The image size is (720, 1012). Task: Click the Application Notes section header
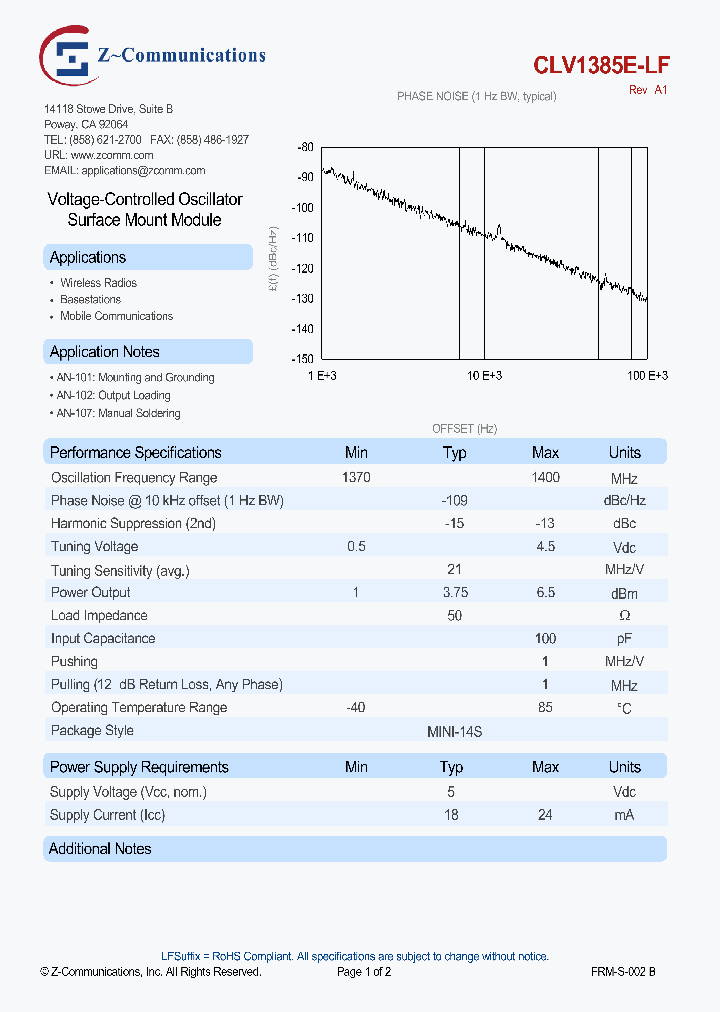[x=105, y=352]
